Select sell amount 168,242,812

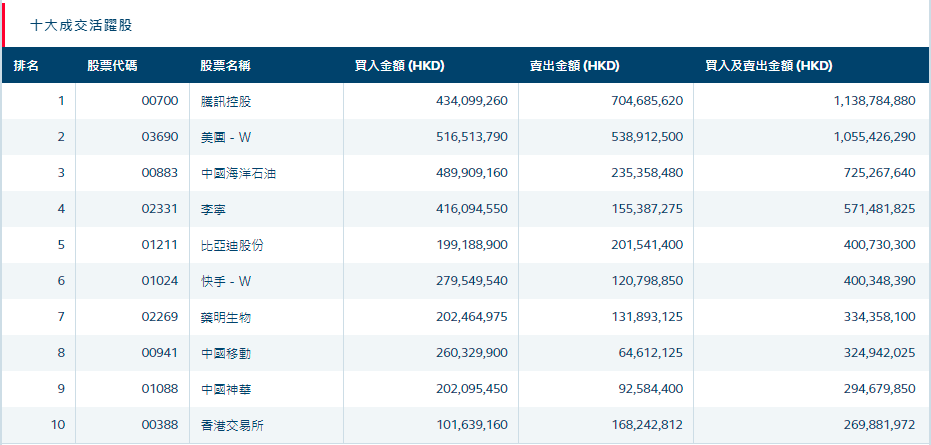click(x=647, y=425)
